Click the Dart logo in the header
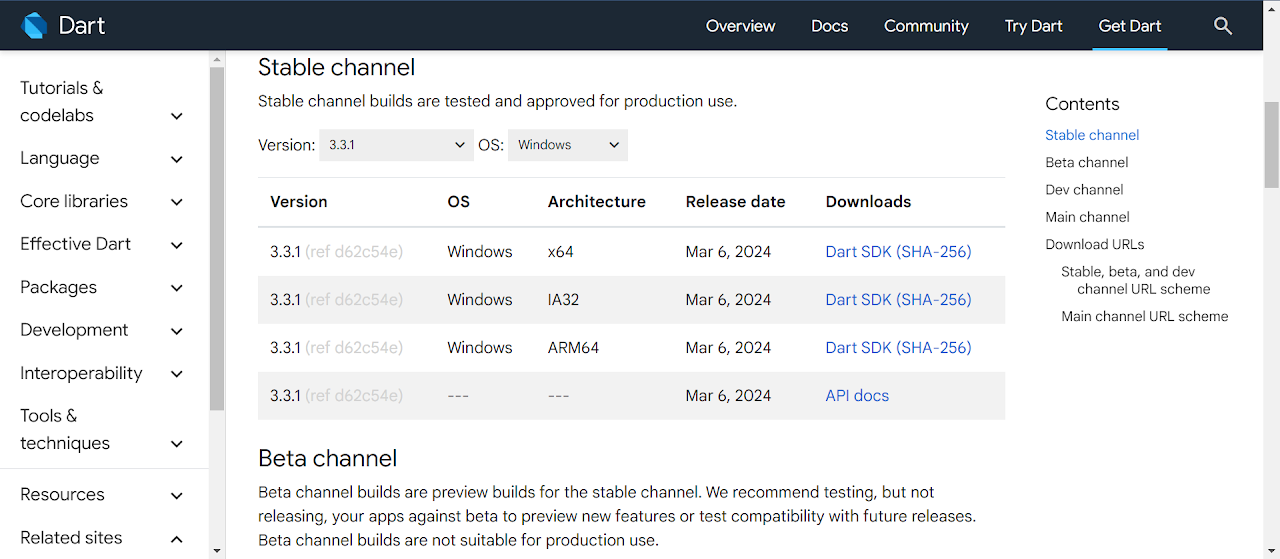 (63, 25)
